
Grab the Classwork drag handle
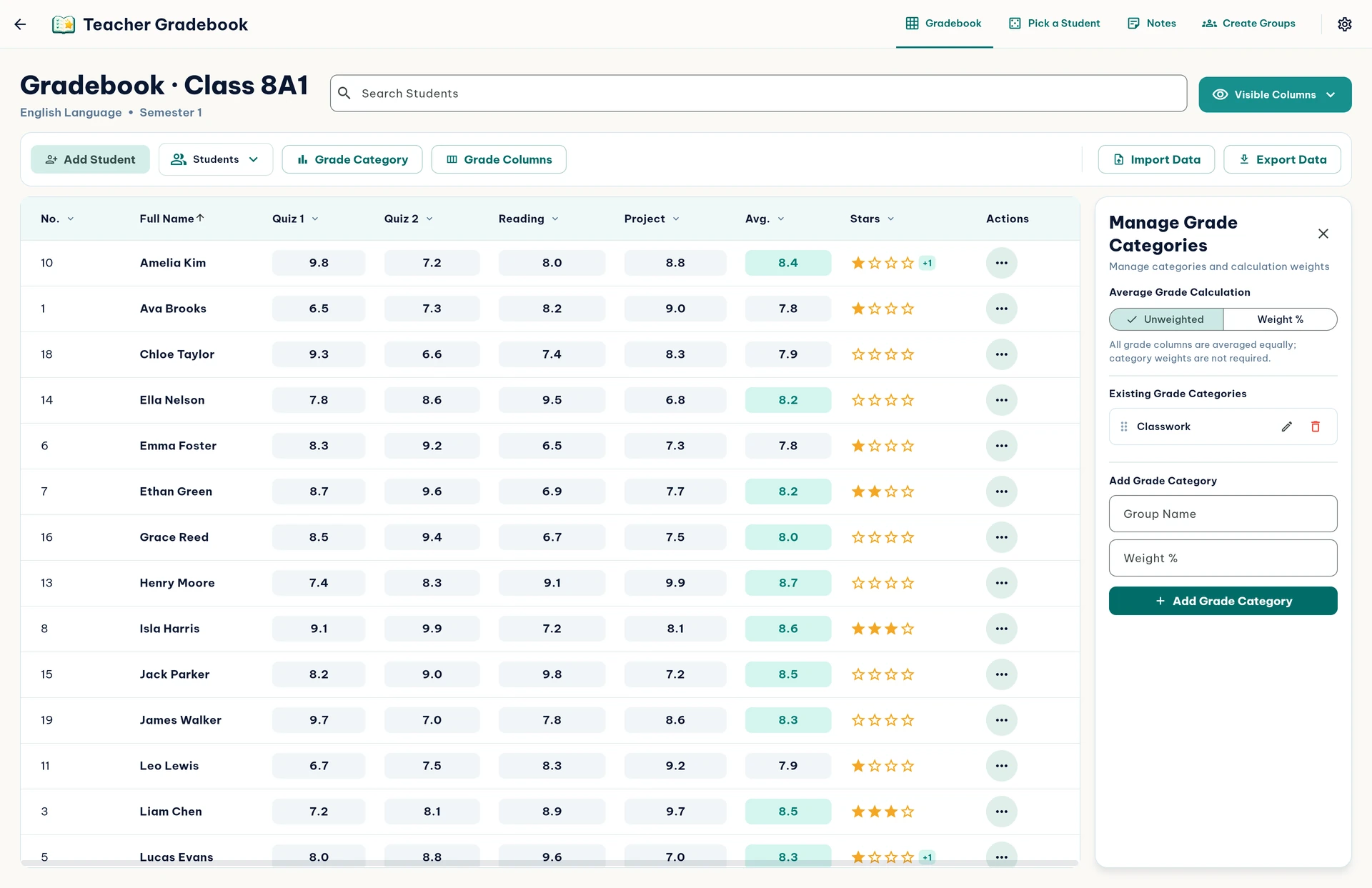(x=1124, y=426)
